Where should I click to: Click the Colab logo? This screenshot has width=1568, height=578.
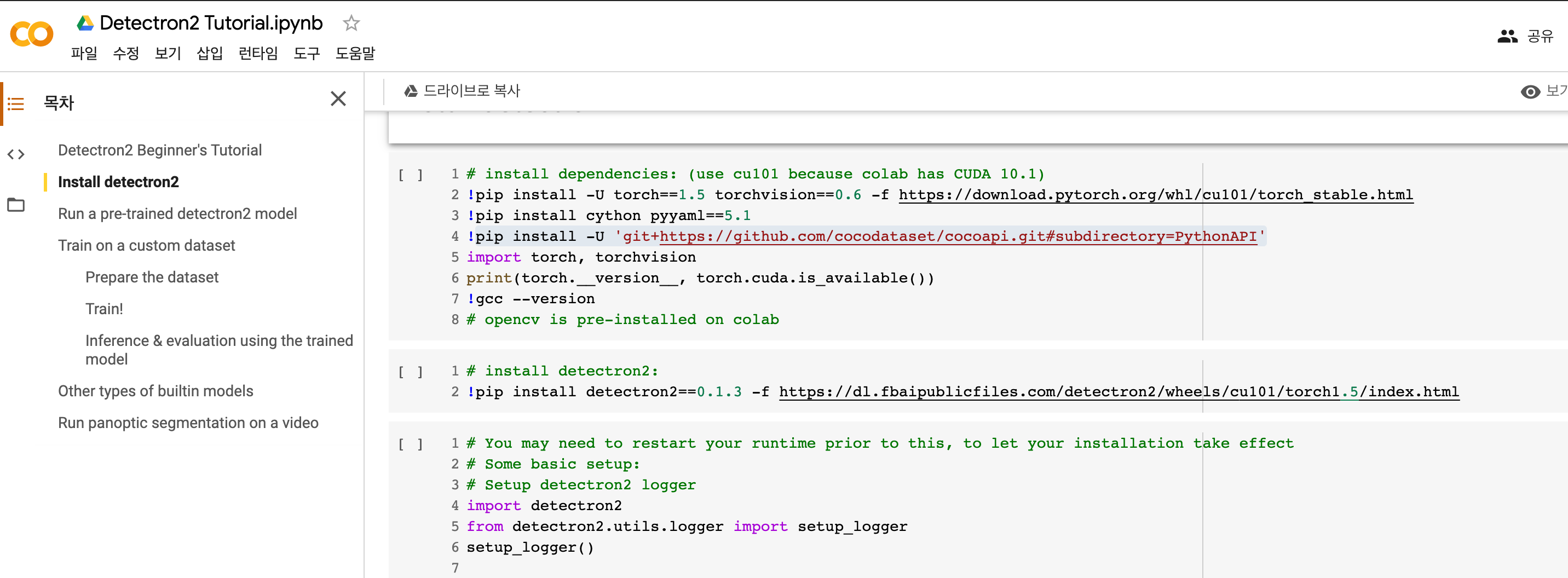(x=32, y=34)
